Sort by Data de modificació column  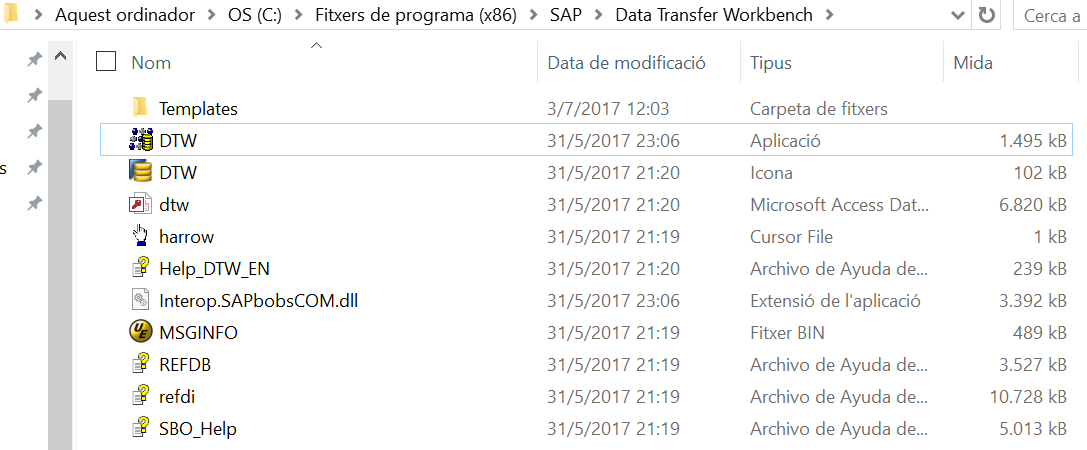click(627, 62)
